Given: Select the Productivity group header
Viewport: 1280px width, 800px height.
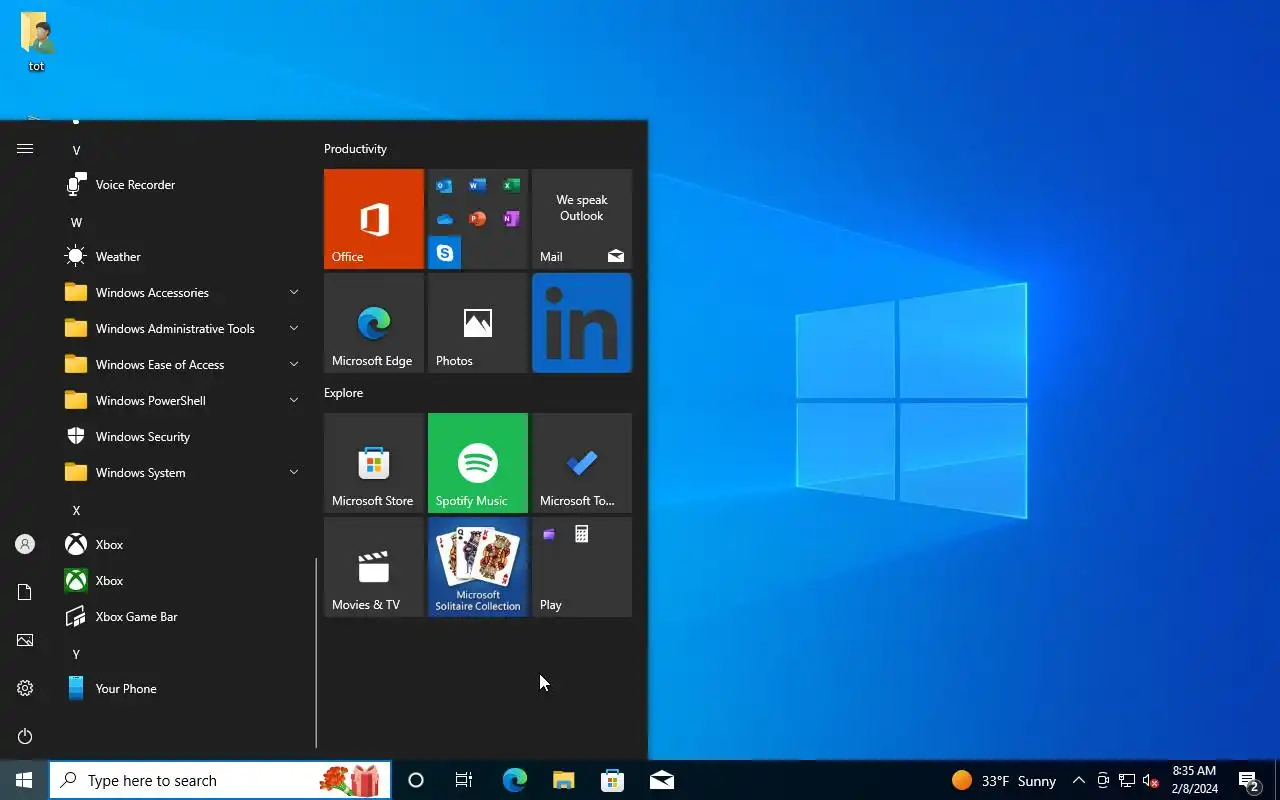Looking at the screenshot, I should click(x=355, y=149).
